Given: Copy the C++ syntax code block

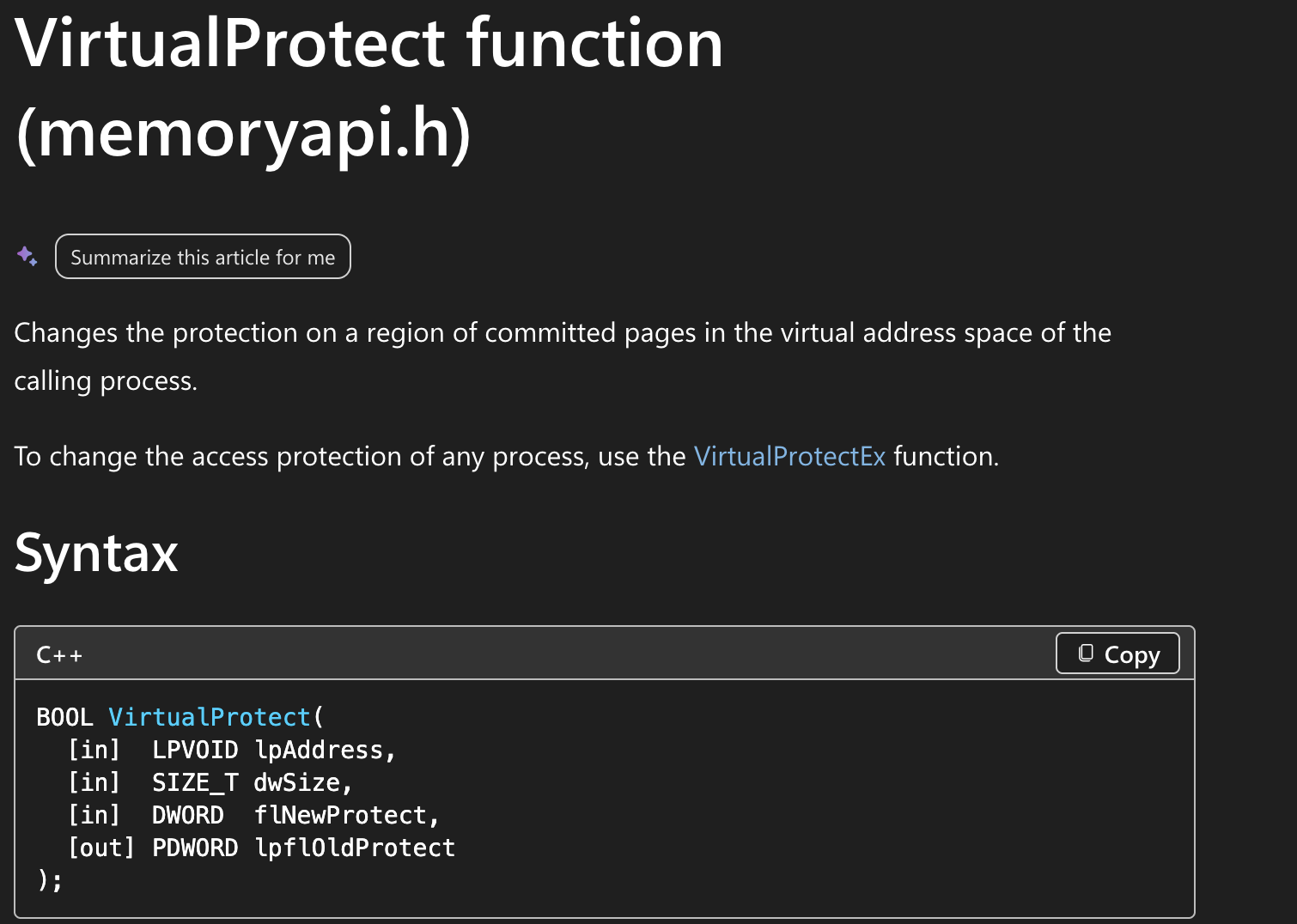Looking at the screenshot, I should [x=1117, y=654].
